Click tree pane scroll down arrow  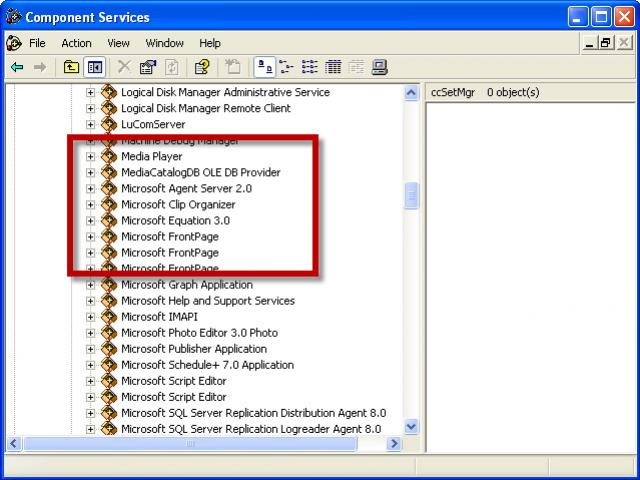[411, 427]
